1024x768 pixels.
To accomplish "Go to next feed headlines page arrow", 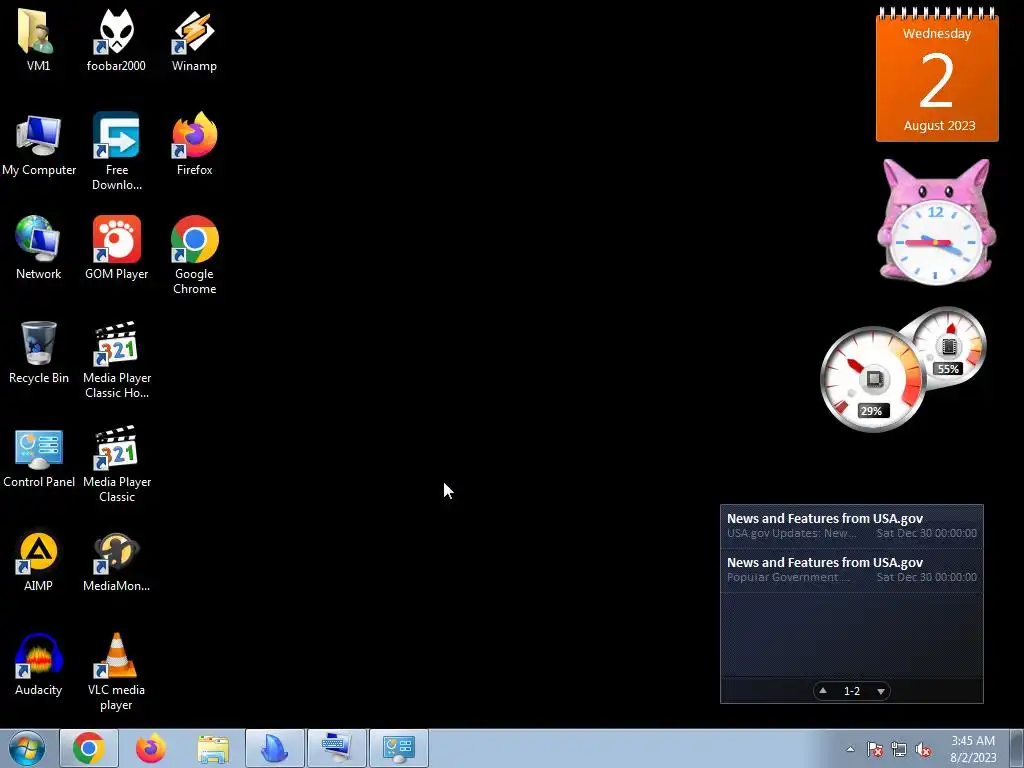I will pyautogui.click(x=881, y=691).
